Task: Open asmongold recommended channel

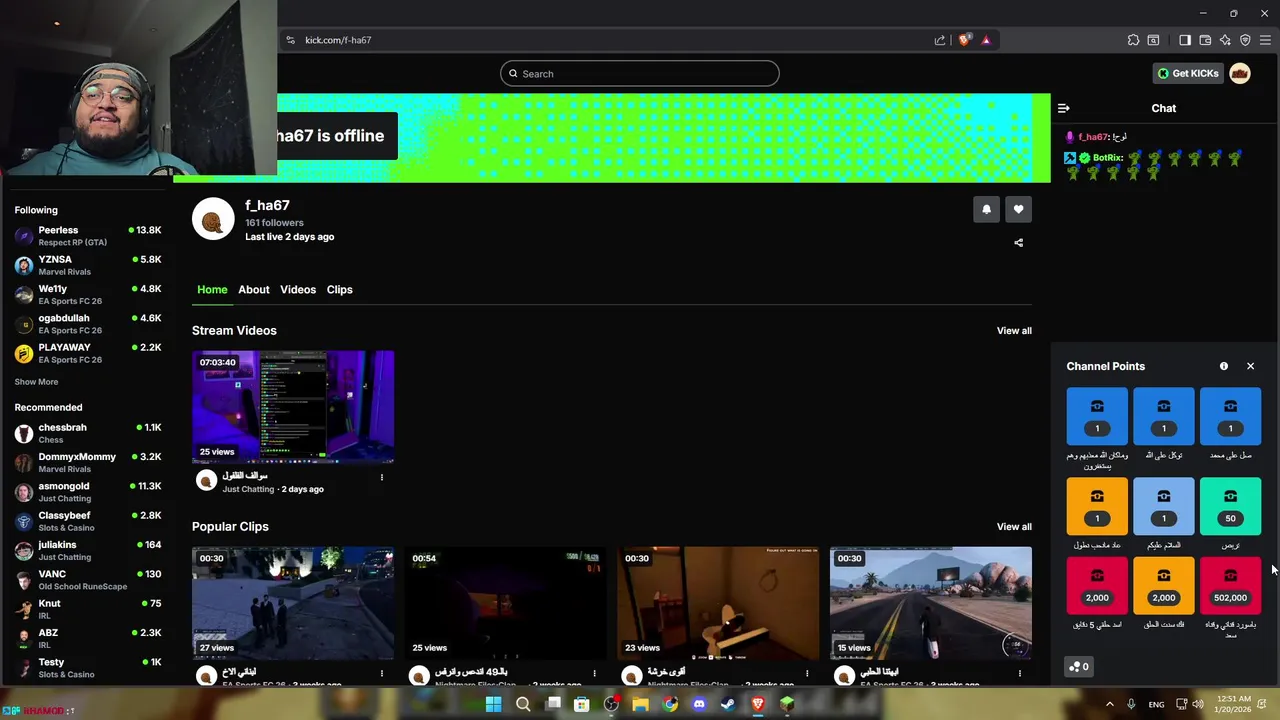Action: (88, 492)
